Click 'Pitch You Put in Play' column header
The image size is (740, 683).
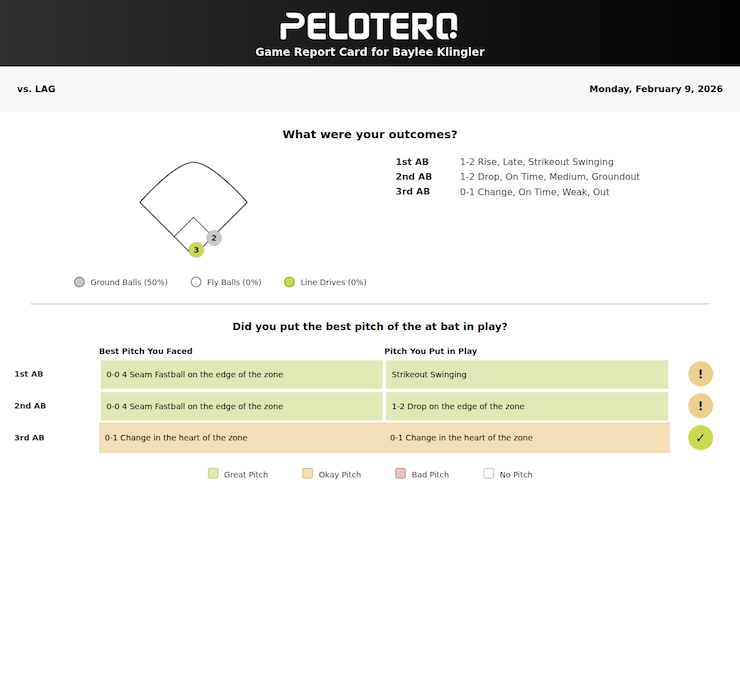[430, 351]
